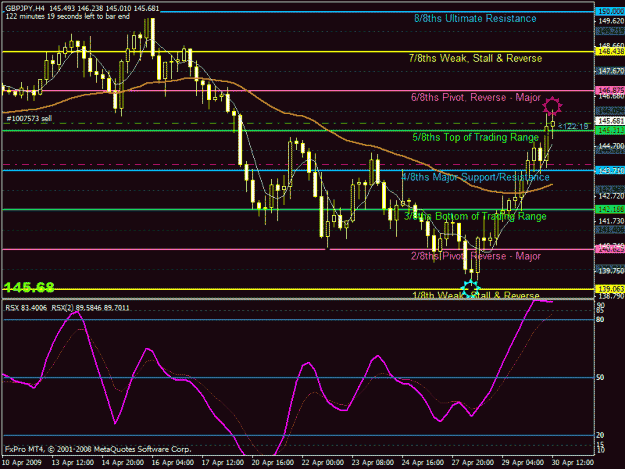Screen dimensions: 625x469
Task: Click the 29 Apr 04:00 time label
Action: point(523,463)
